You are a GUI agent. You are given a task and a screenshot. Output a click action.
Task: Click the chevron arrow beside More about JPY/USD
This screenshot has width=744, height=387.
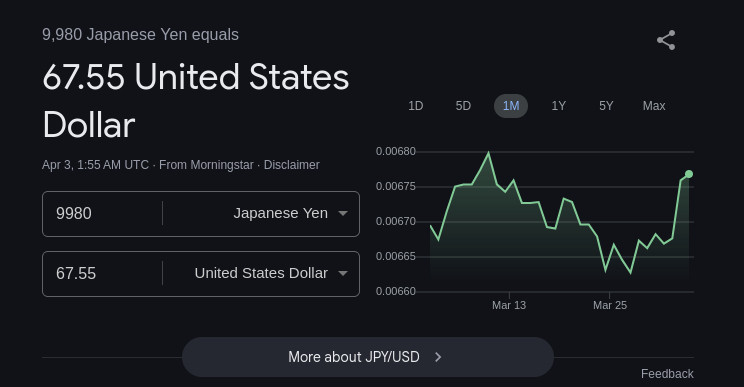438,357
